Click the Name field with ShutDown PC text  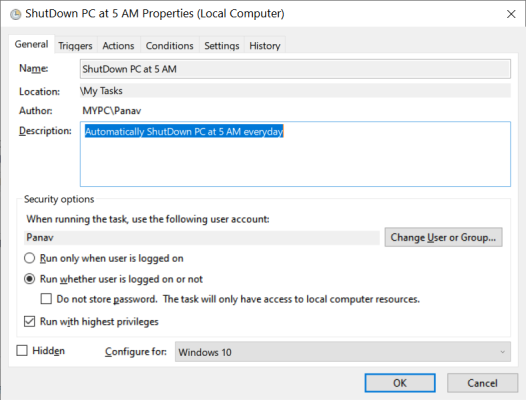295,69
